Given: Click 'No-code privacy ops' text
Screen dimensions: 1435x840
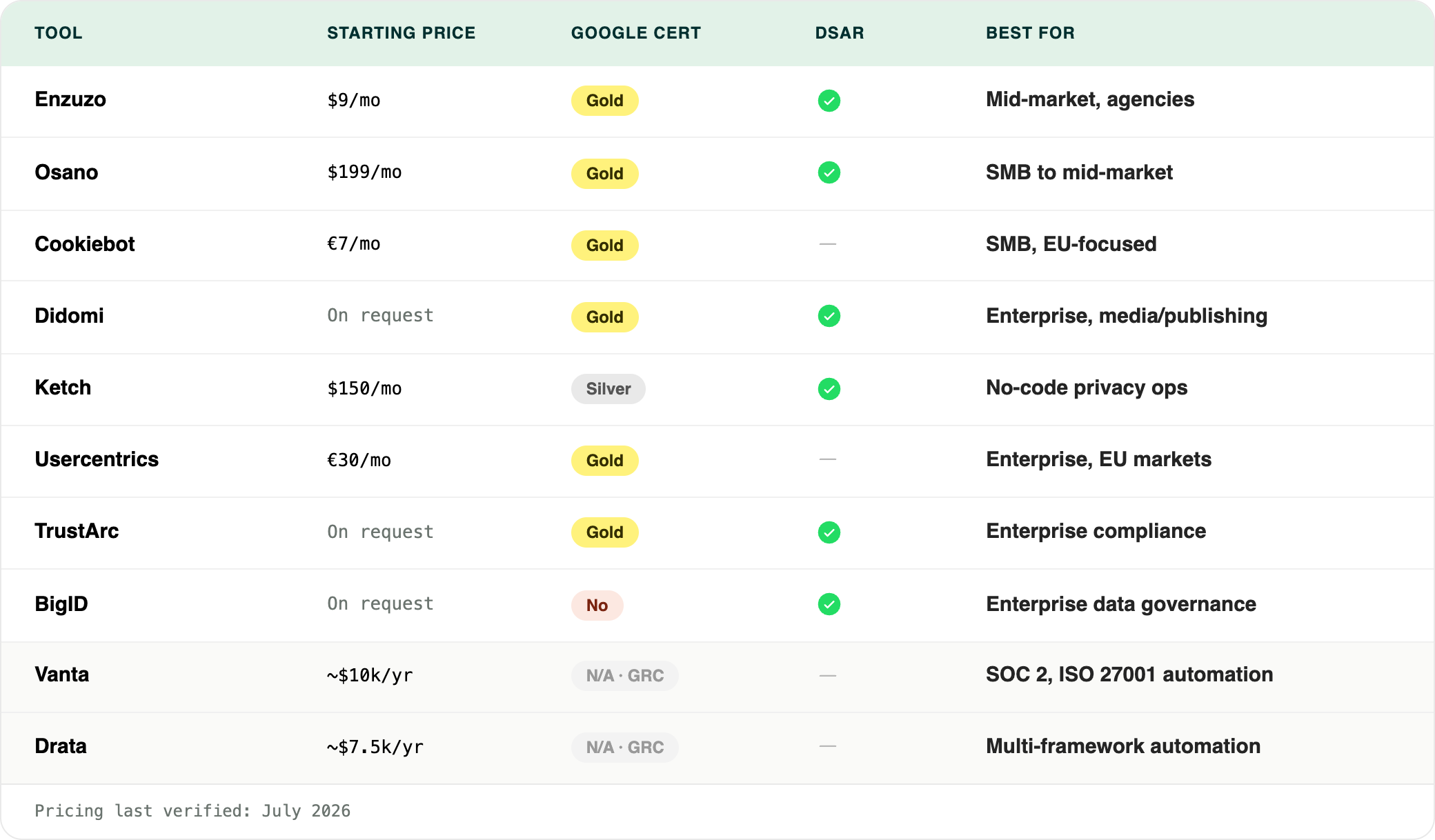Looking at the screenshot, I should [1087, 388].
